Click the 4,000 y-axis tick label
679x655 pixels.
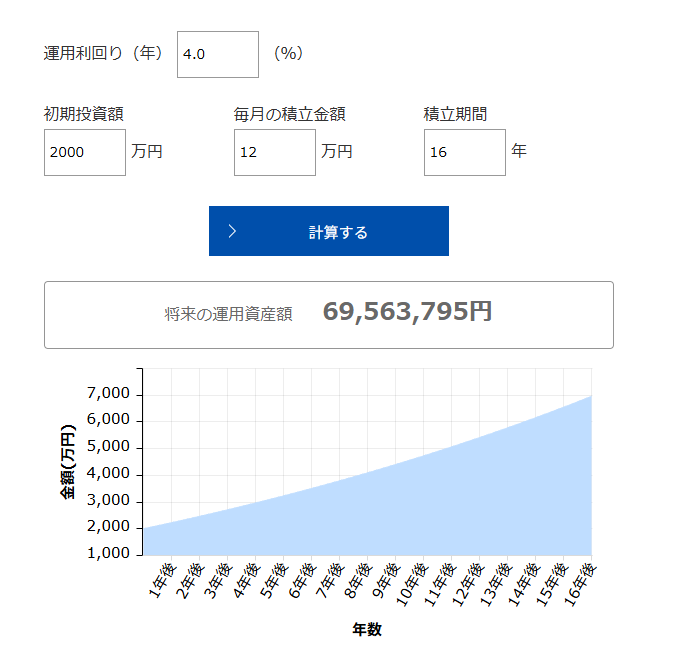coord(108,474)
